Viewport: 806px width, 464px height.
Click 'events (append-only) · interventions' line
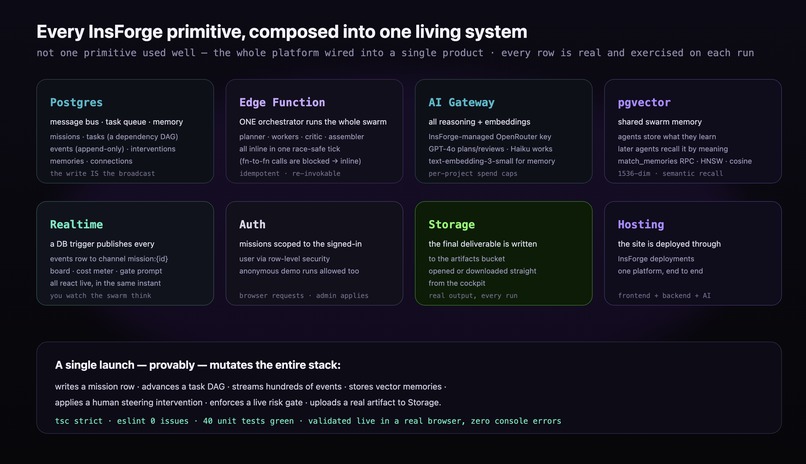coord(113,149)
